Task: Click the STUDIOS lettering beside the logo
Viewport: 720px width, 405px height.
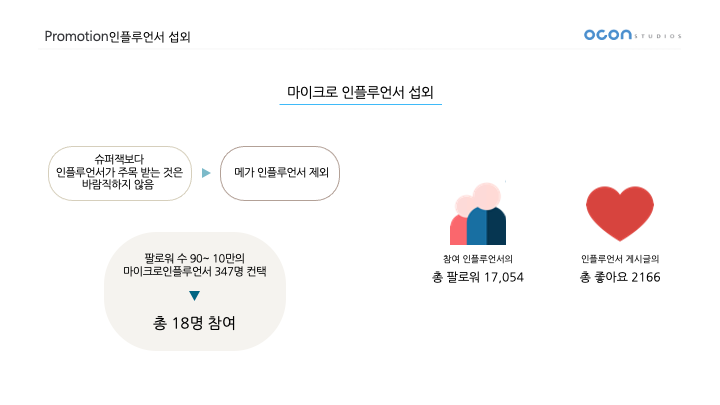Action: 658,36
